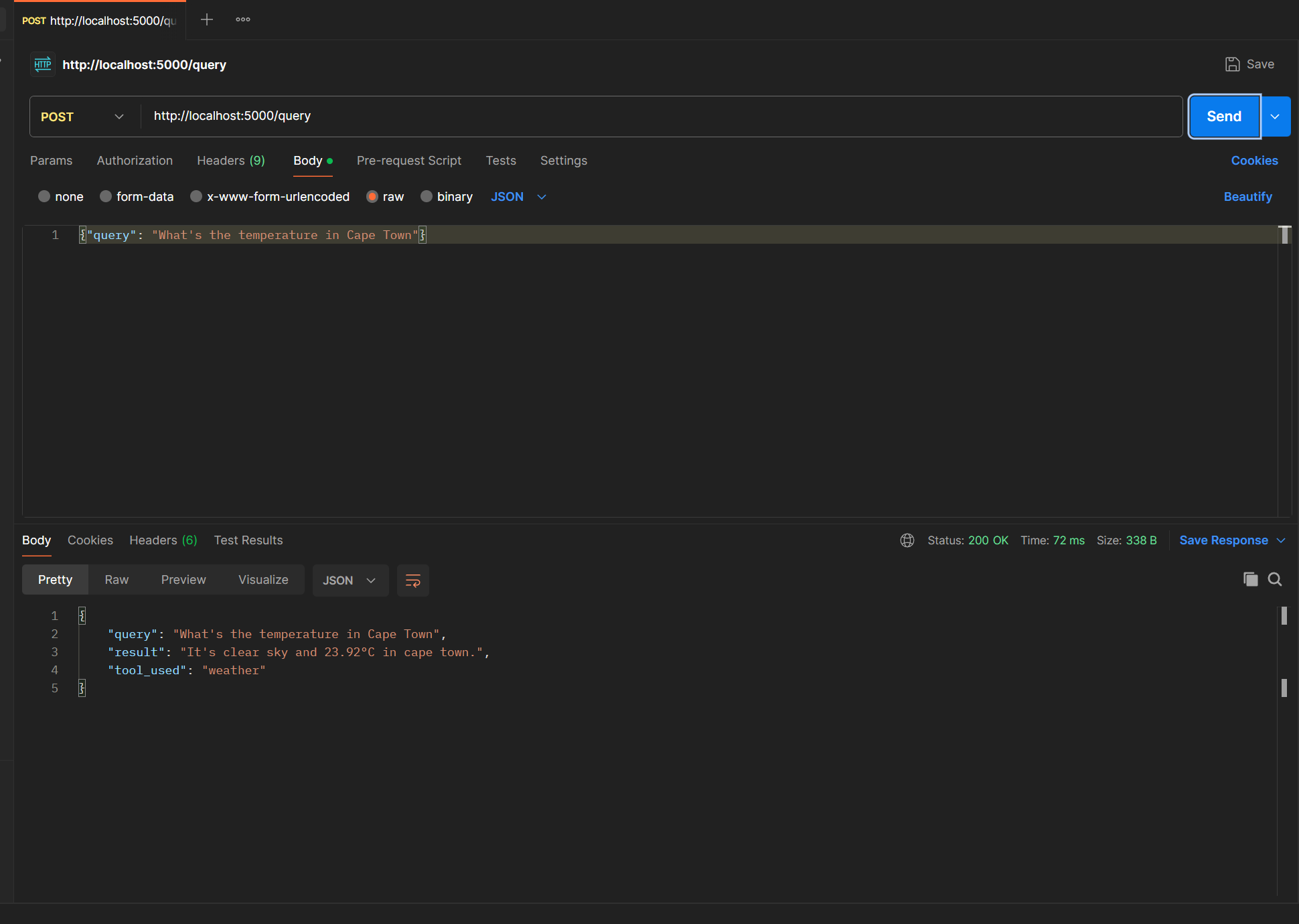Select the form-data body option
1299x924 pixels.
(106, 197)
